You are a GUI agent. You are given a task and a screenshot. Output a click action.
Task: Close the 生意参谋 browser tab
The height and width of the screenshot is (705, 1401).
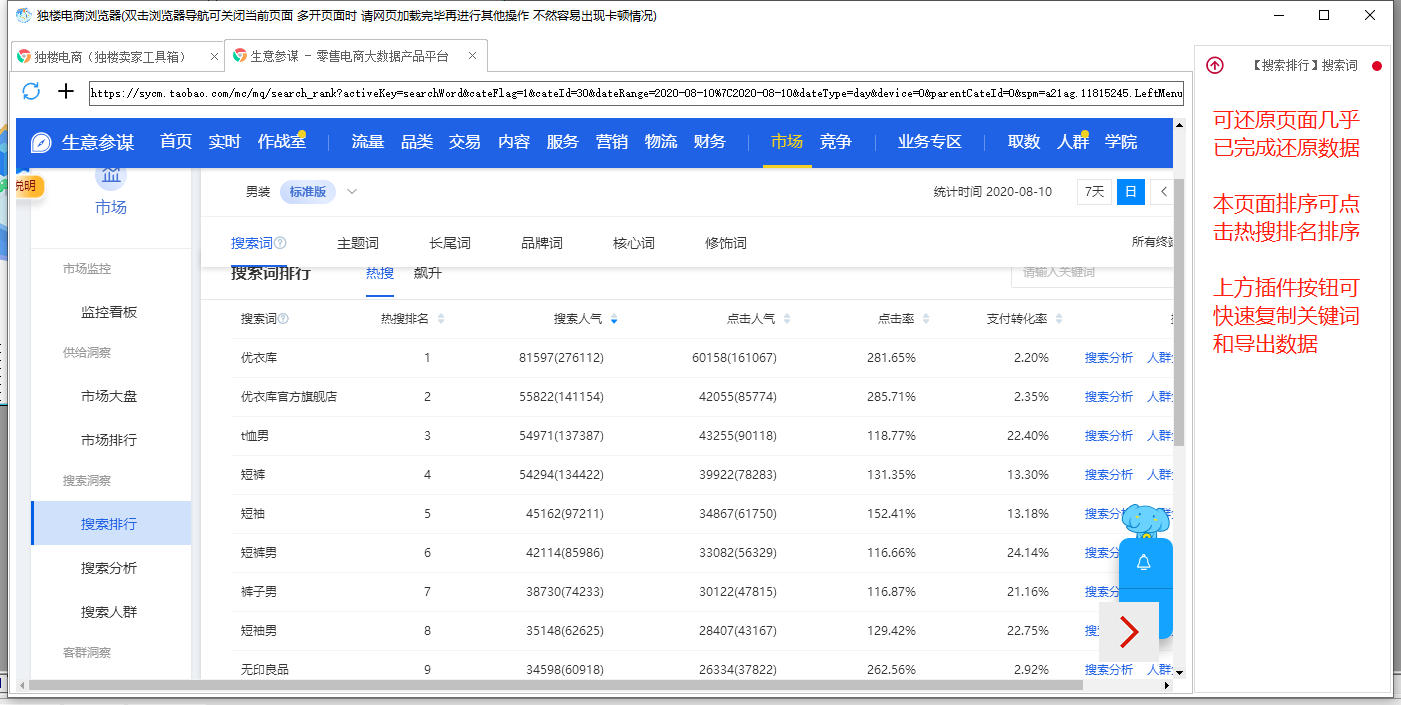point(473,56)
